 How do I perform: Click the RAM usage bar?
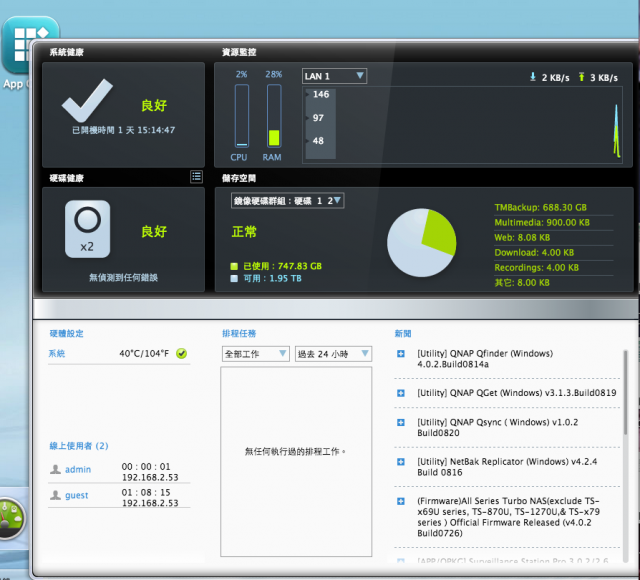[x=274, y=116]
